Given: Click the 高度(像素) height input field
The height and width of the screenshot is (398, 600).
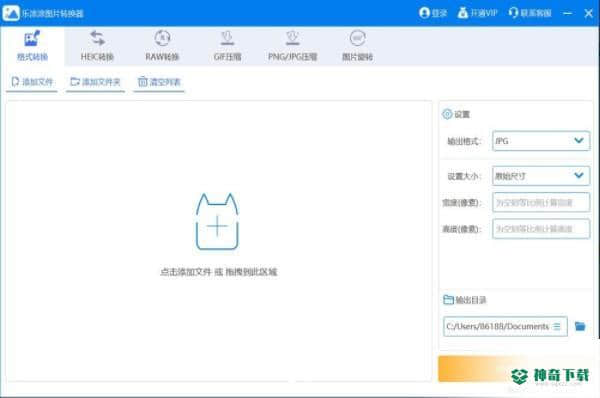Looking at the screenshot, I should (541, 229).
